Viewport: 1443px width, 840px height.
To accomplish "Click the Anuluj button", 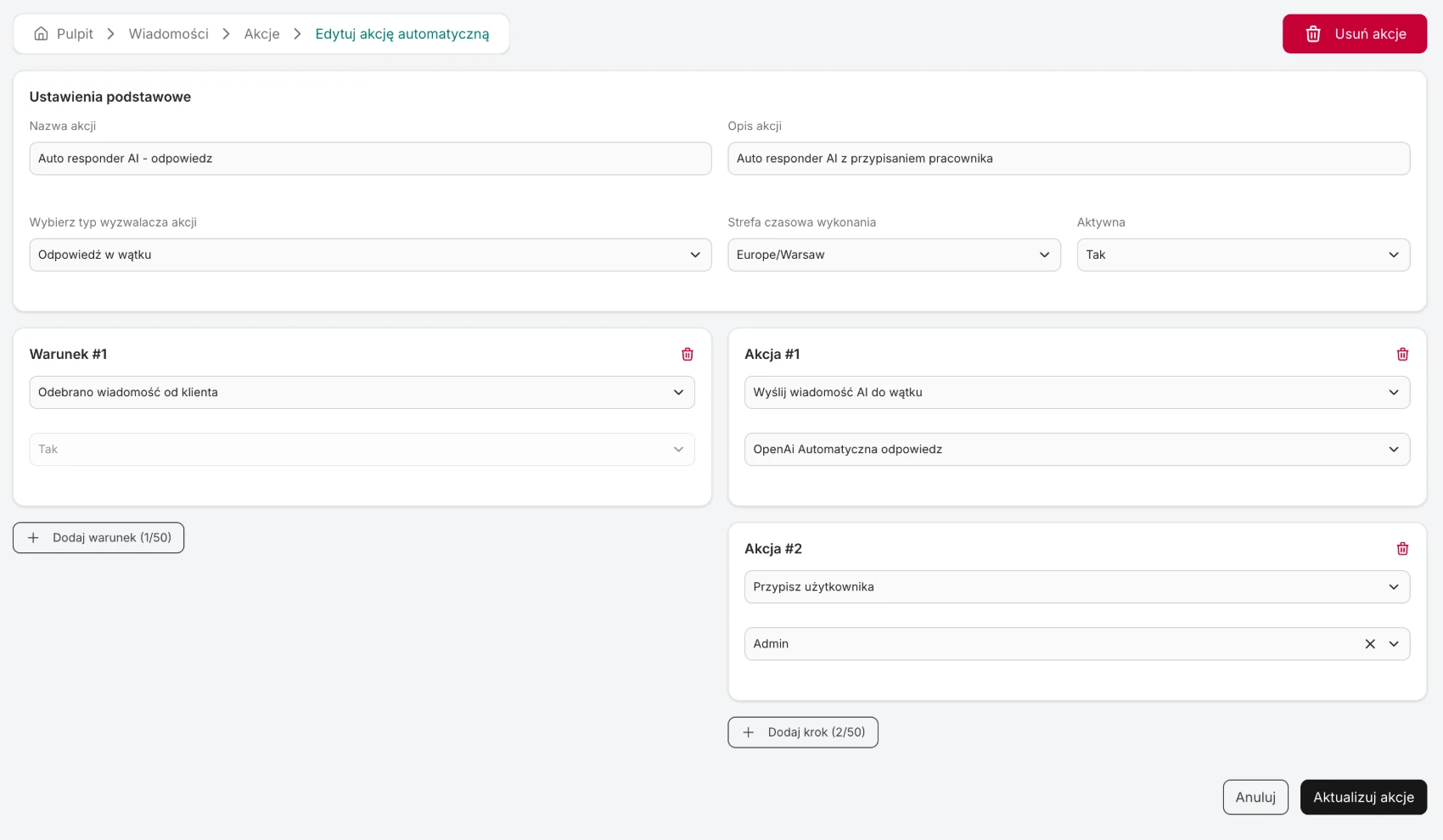I will [x=1255, y=798].
